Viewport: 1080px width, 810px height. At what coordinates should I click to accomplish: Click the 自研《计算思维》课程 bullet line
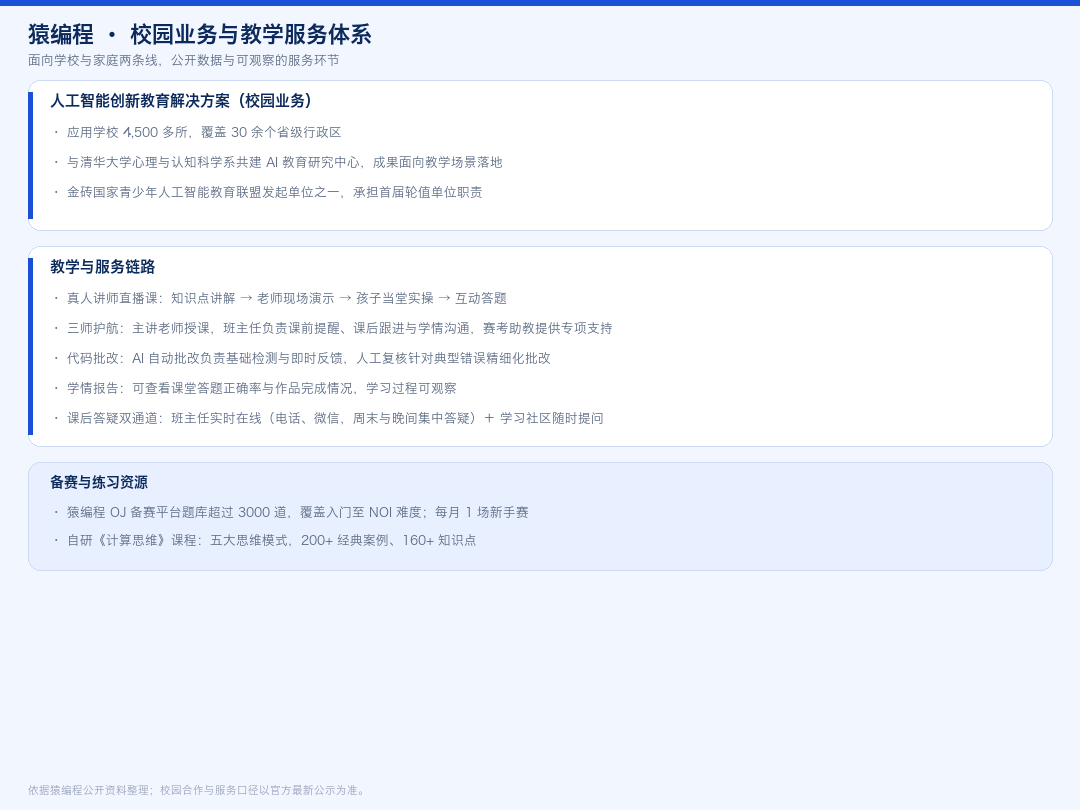[271, 541]
